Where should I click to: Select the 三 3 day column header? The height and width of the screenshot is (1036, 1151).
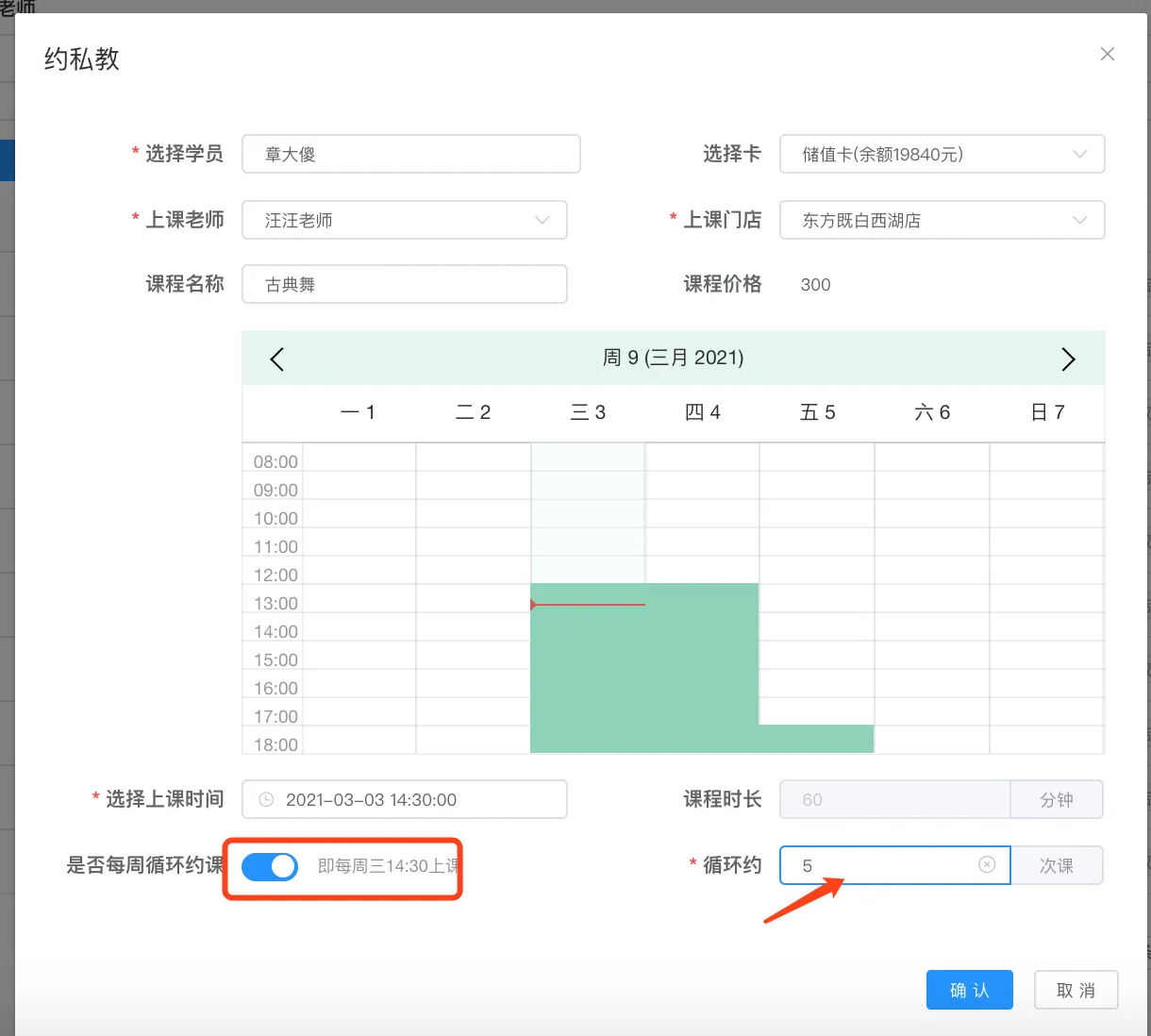[588, 412]
